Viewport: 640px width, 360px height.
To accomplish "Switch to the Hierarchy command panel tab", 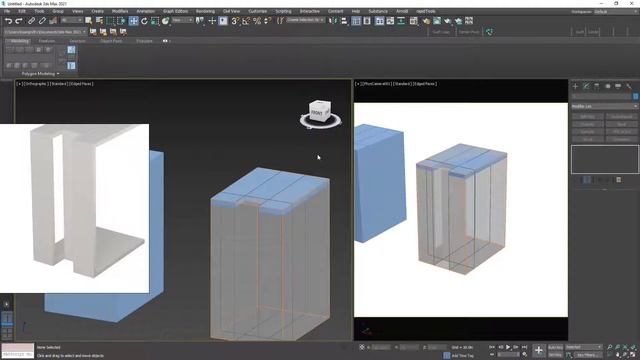I will point(597,86).
